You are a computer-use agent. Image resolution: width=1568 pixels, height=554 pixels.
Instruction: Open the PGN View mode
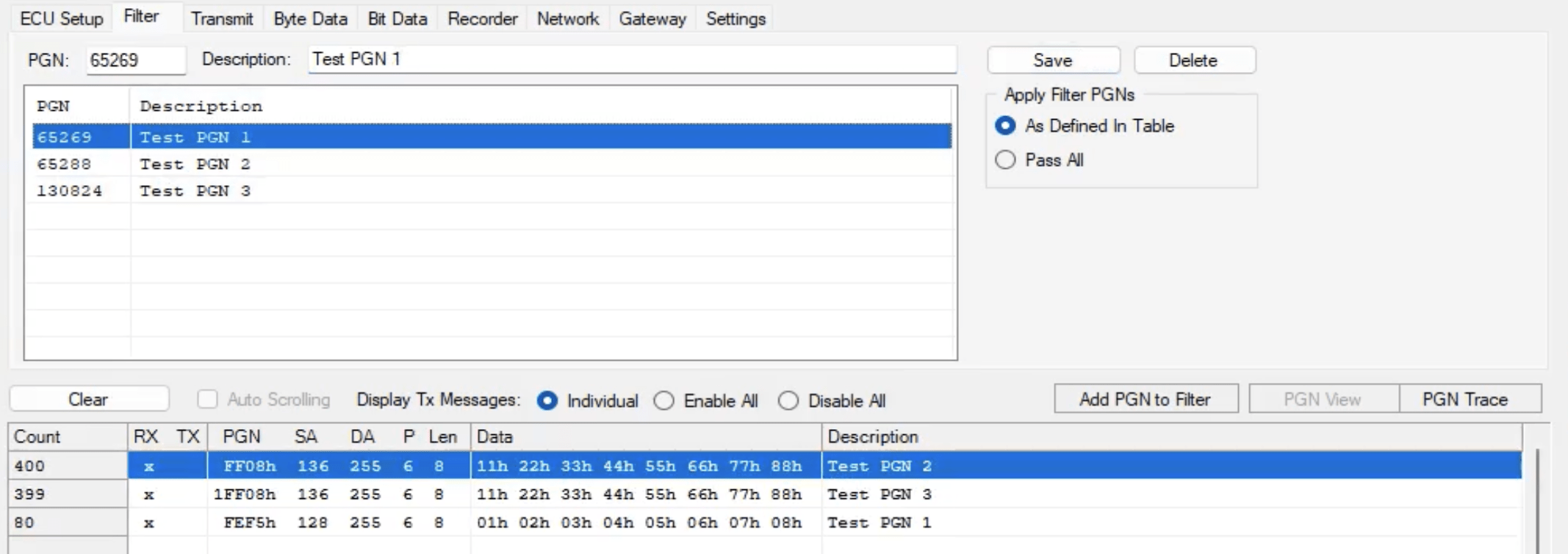click(1323, 399)
